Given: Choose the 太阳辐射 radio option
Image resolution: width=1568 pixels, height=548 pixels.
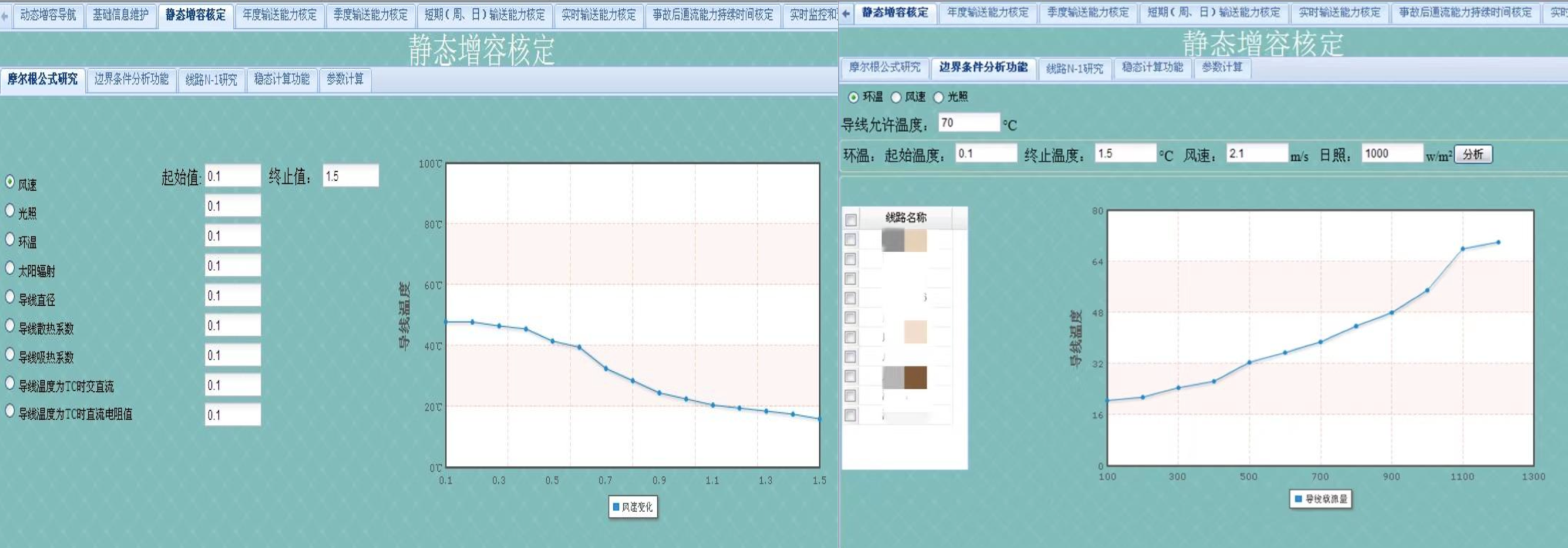Looking at the screenshot, I should coord(10,268).
